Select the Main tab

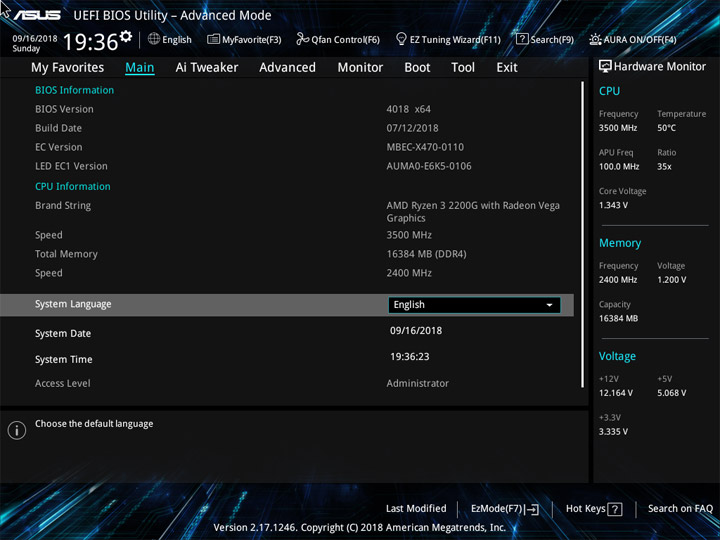coord(140,68)
